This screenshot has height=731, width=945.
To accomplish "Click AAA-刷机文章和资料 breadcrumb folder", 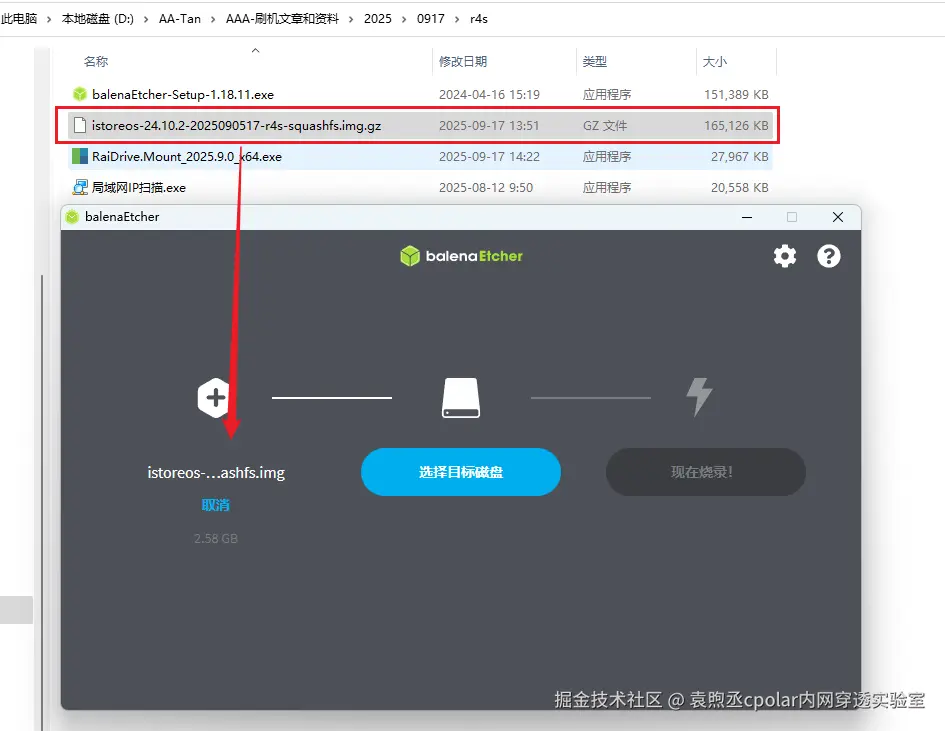I will 282,19.
